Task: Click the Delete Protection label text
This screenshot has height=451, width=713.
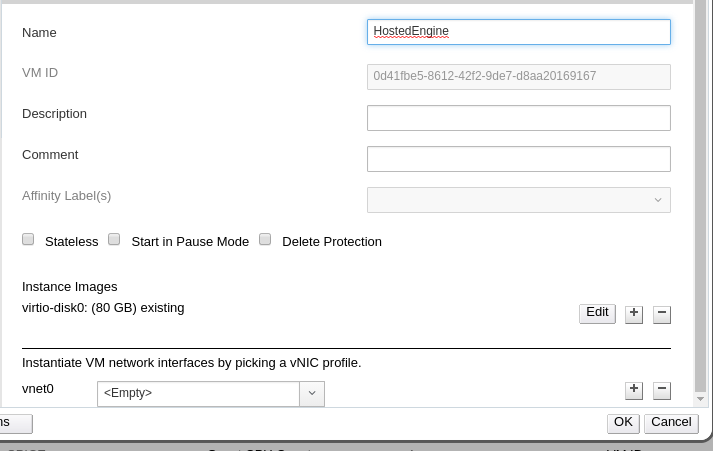Action: [x=331, y=242]
